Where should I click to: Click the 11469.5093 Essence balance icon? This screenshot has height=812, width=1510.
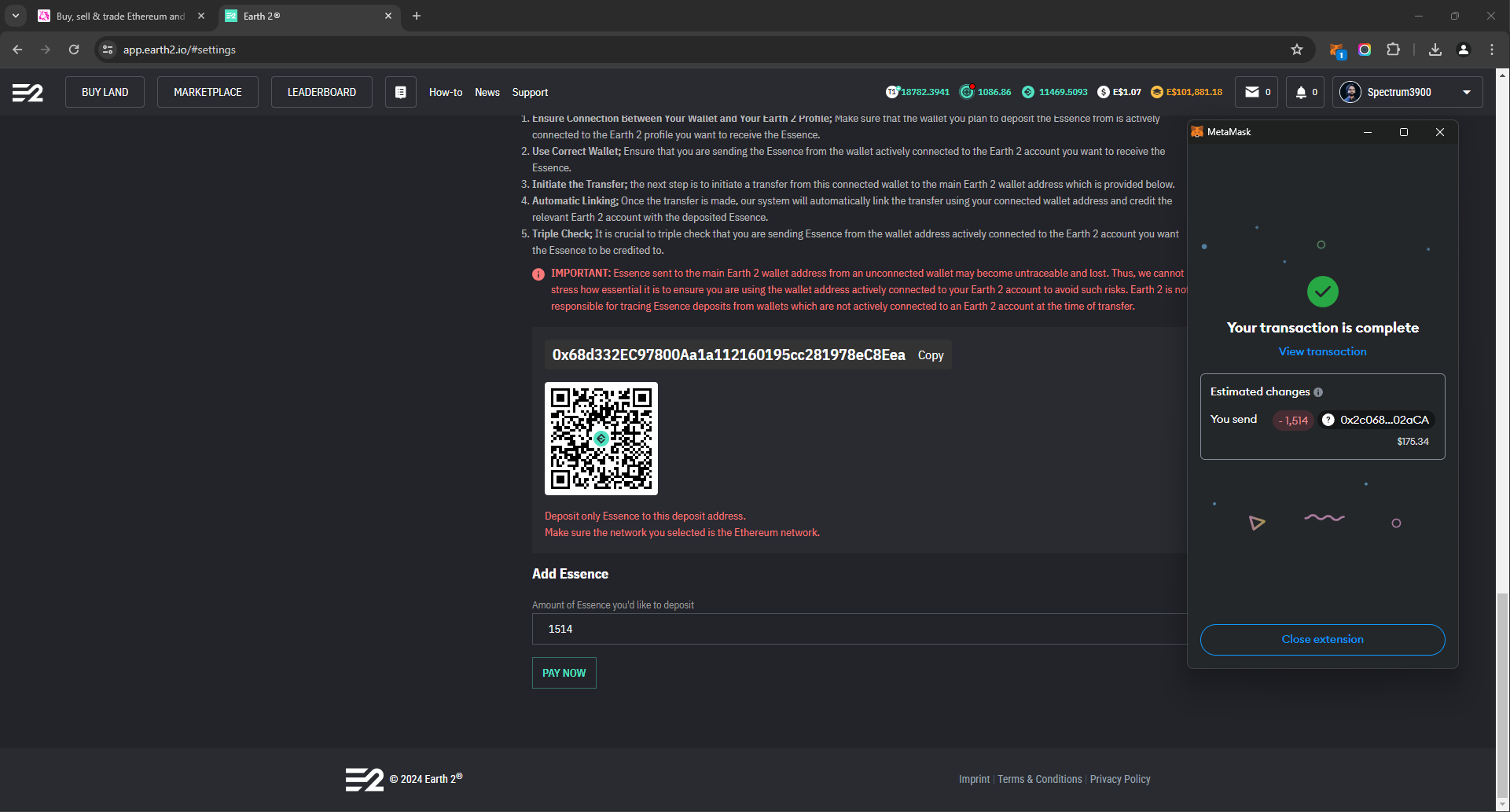[1028, 92]
